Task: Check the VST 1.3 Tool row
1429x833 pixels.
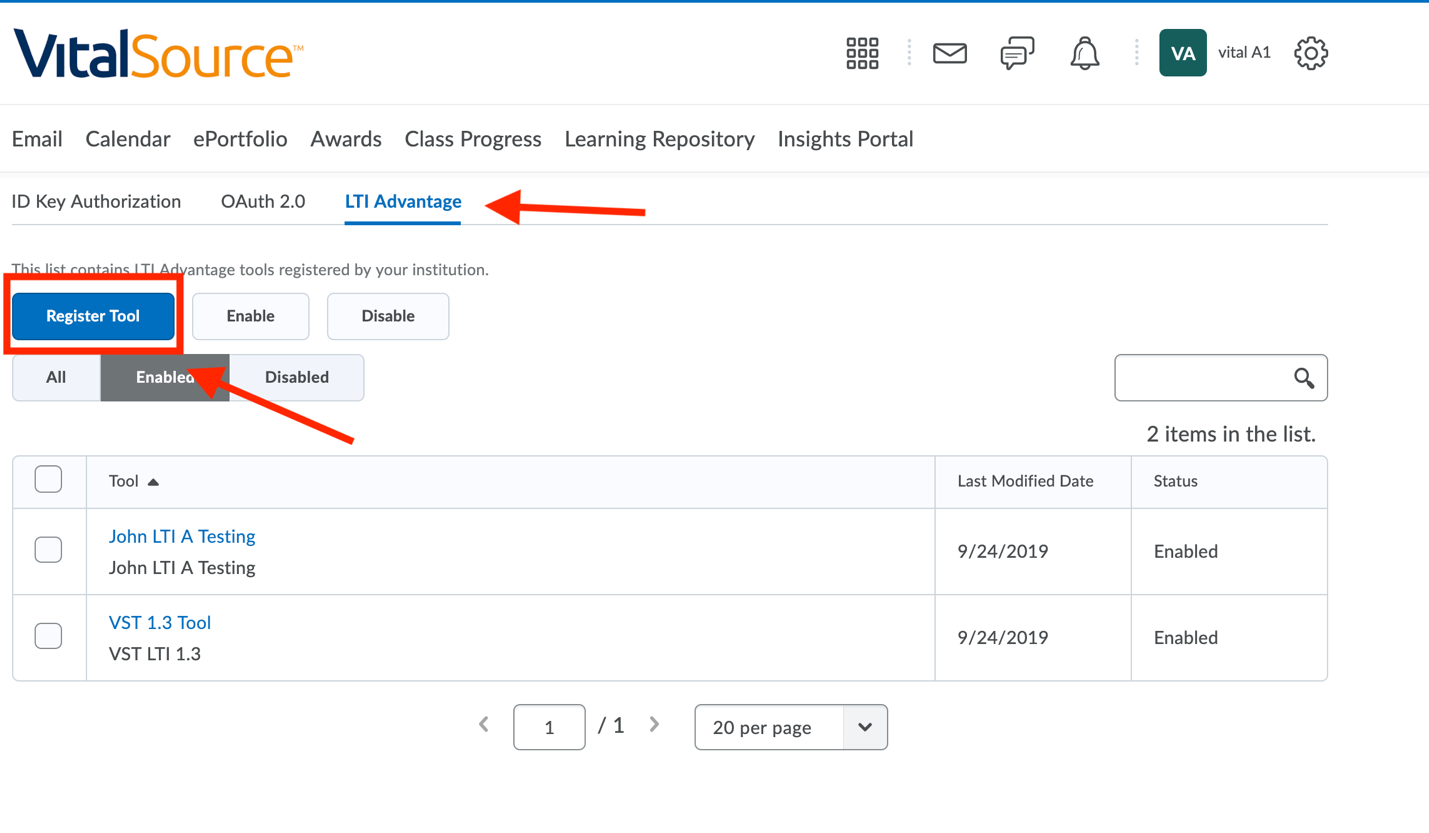Action: pos(48,635)
